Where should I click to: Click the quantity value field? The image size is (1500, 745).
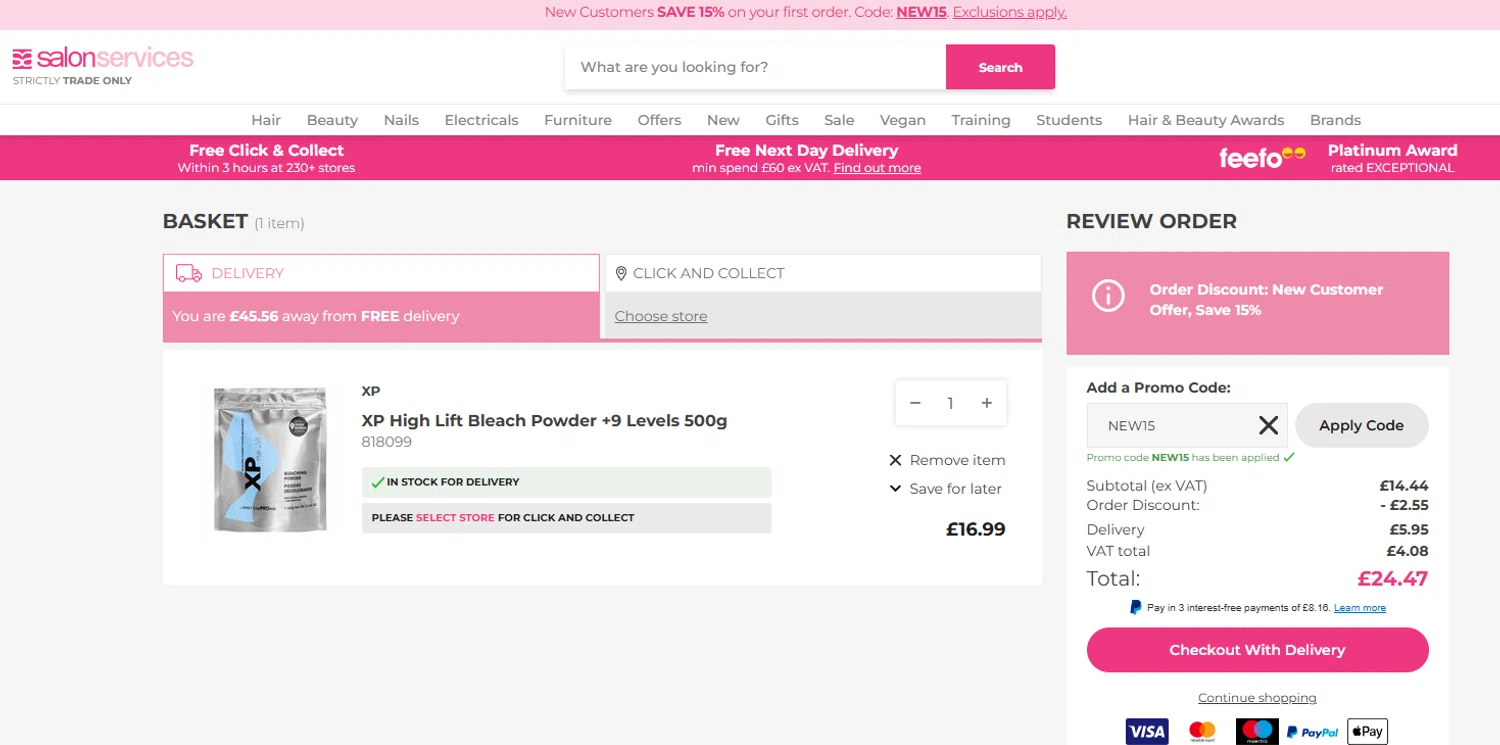coord(950,403)
